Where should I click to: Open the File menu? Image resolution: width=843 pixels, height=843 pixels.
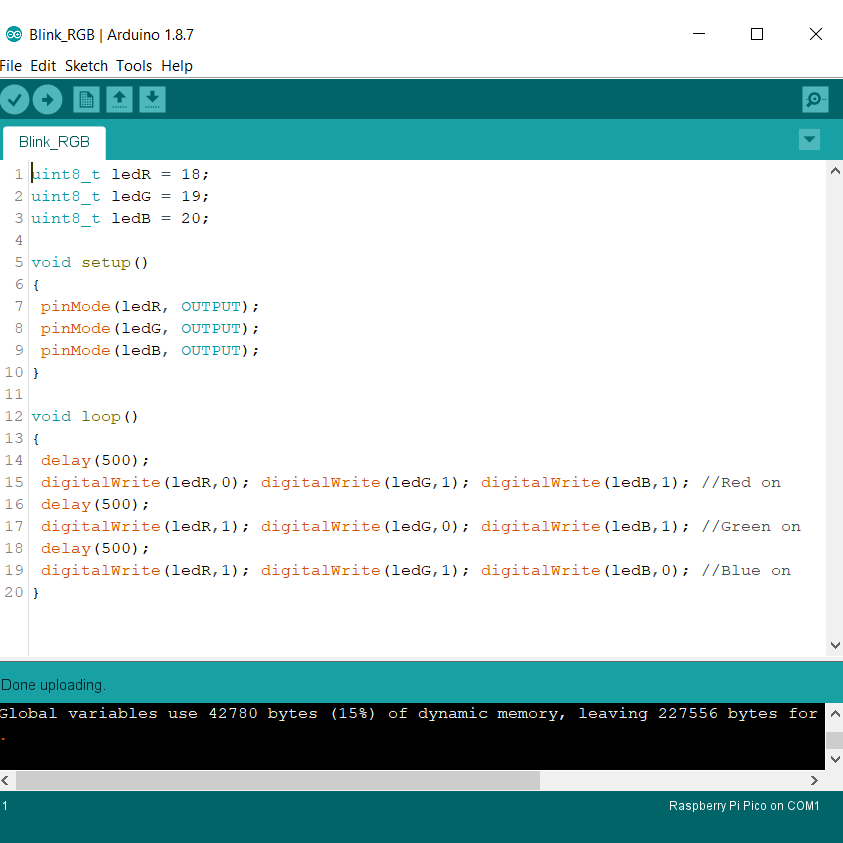(10, 66)
